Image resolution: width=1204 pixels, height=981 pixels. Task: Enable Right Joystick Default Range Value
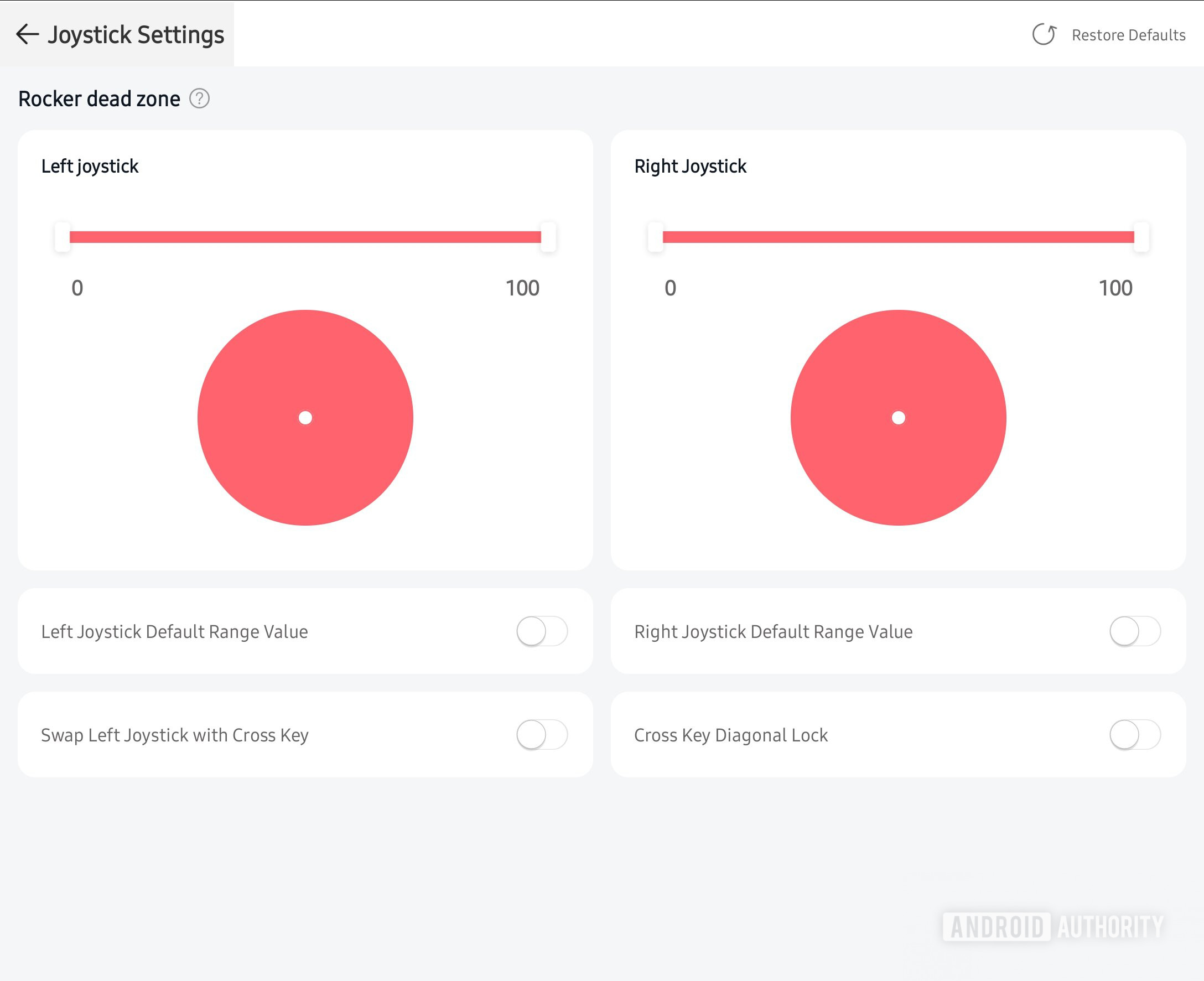click(1134, 631)
